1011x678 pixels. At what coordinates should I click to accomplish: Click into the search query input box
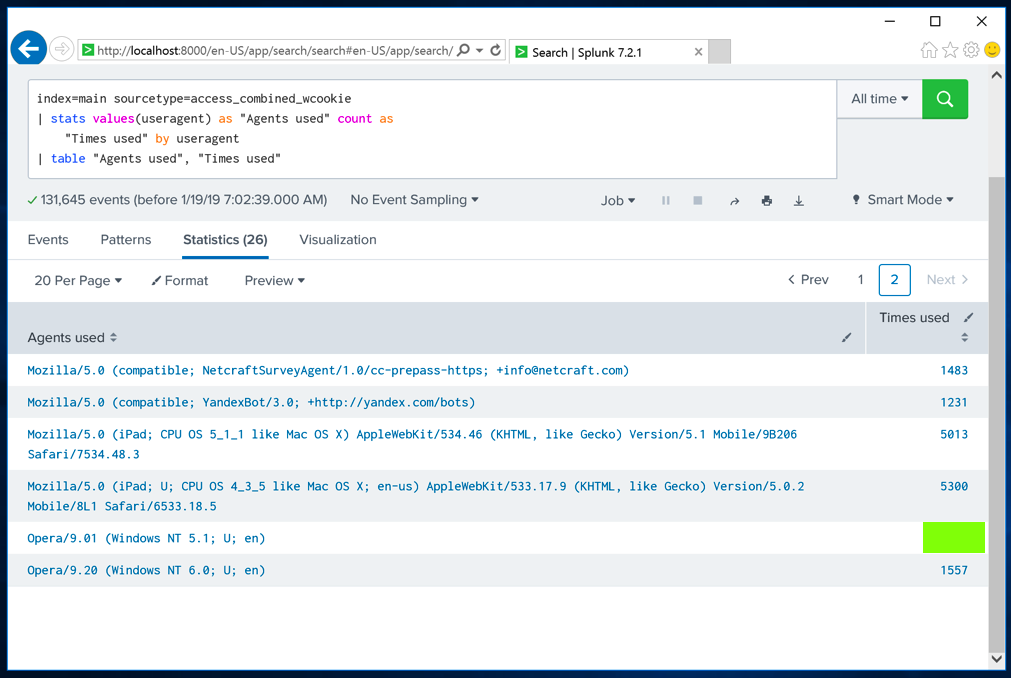(430, 128)
